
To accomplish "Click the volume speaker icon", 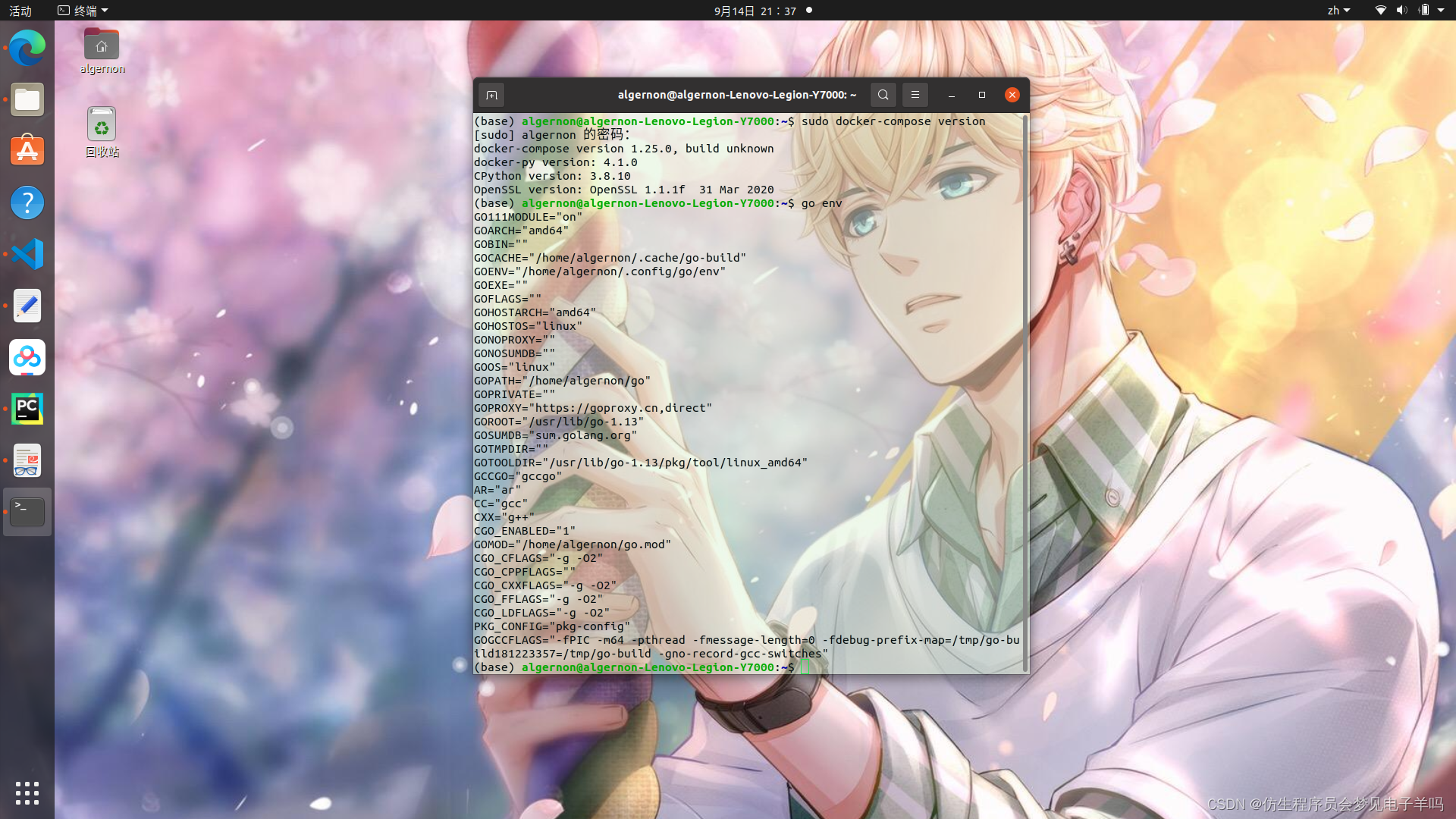I will [x=1401, y=11].
